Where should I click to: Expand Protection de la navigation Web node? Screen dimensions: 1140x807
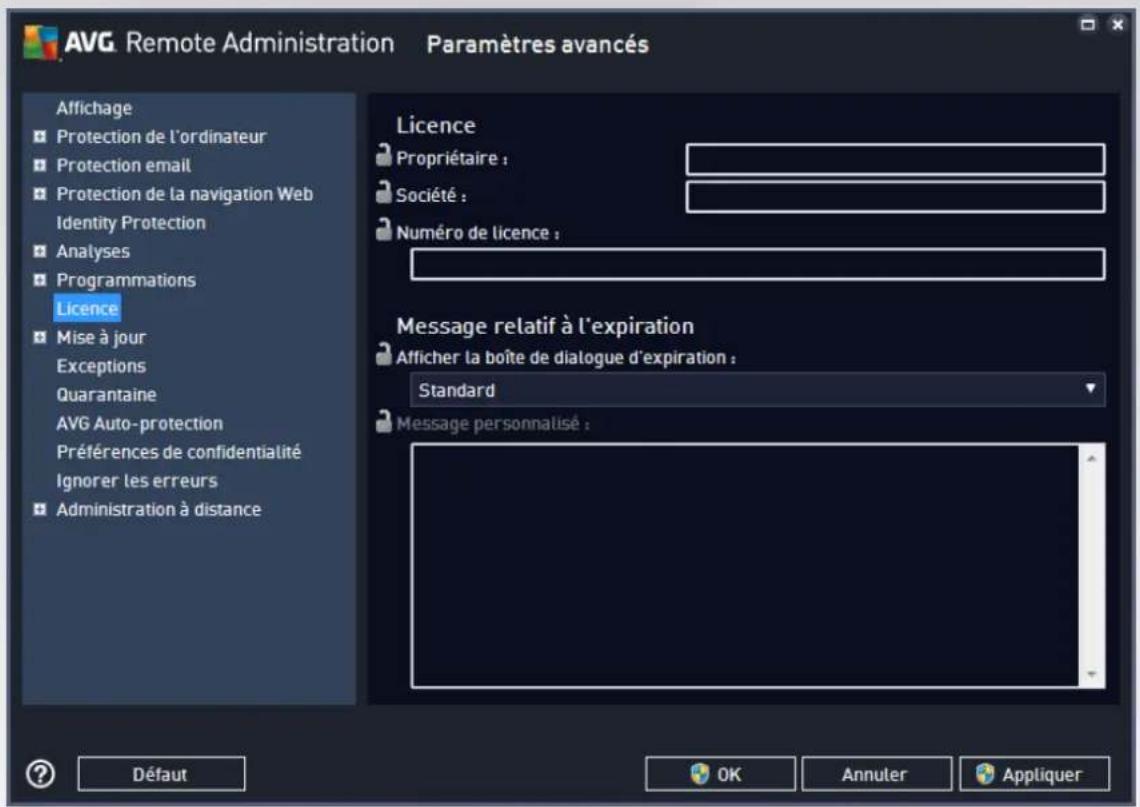click(x=40, y=194)
